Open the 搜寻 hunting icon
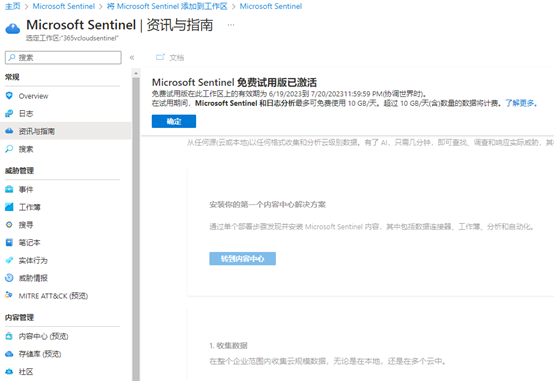Screen dimensions: 554x381 tap(9, 224)
